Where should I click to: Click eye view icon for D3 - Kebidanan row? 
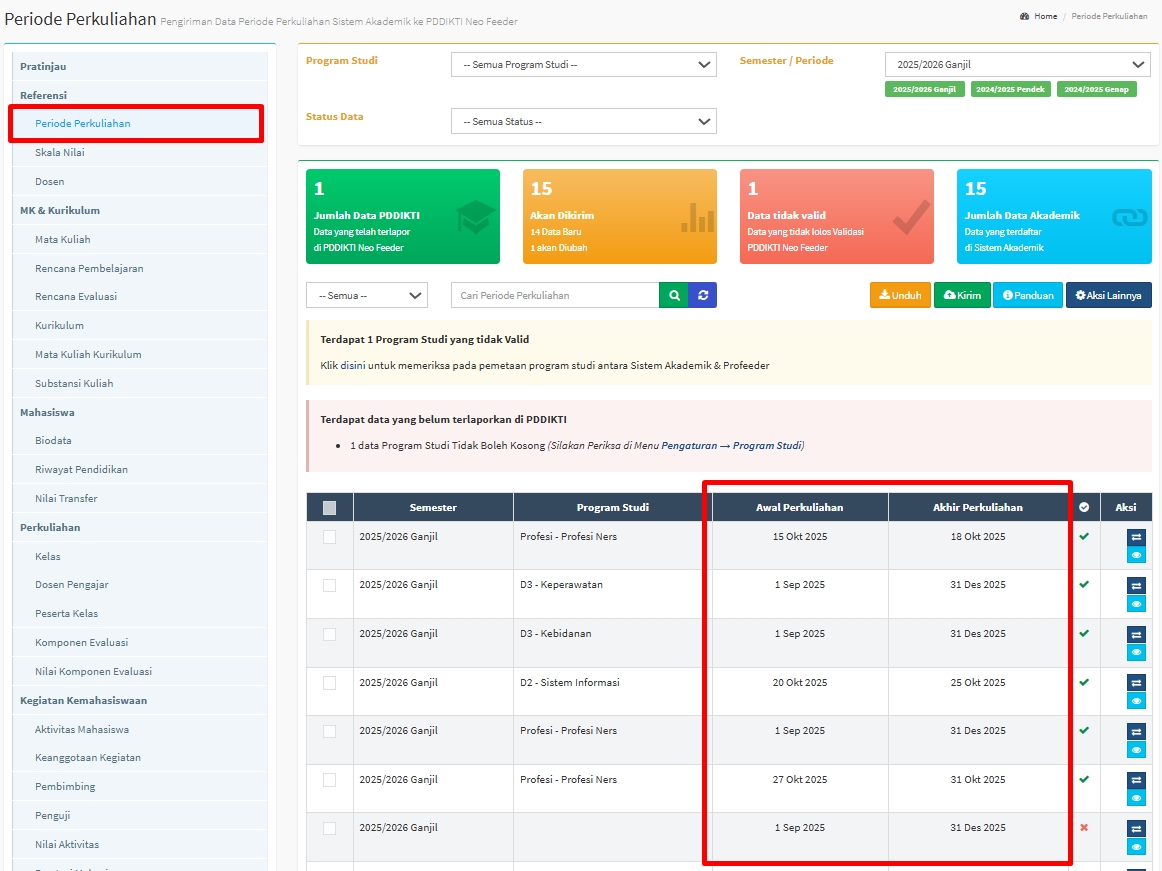1136,652
